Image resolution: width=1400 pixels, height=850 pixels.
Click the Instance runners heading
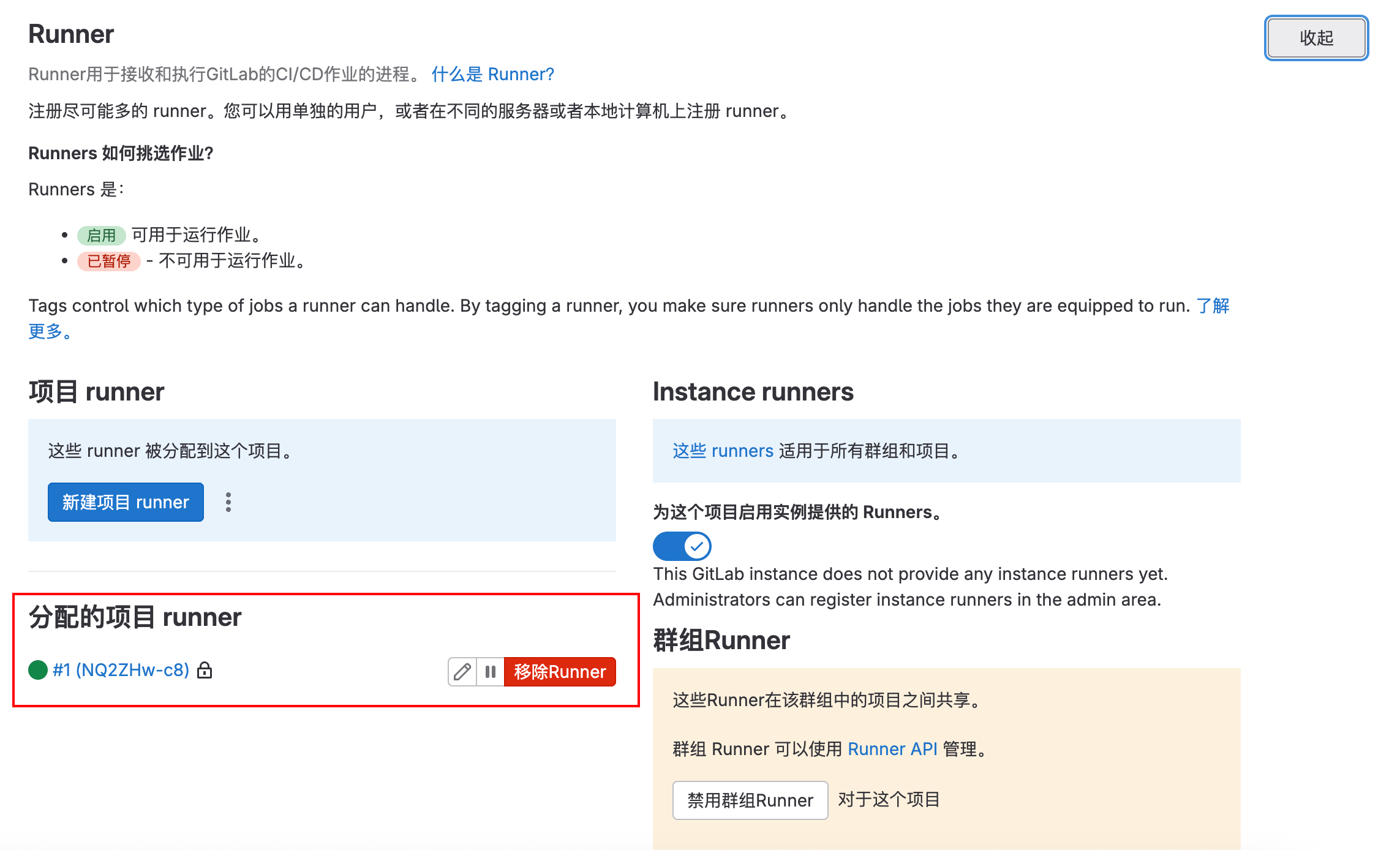753,392
